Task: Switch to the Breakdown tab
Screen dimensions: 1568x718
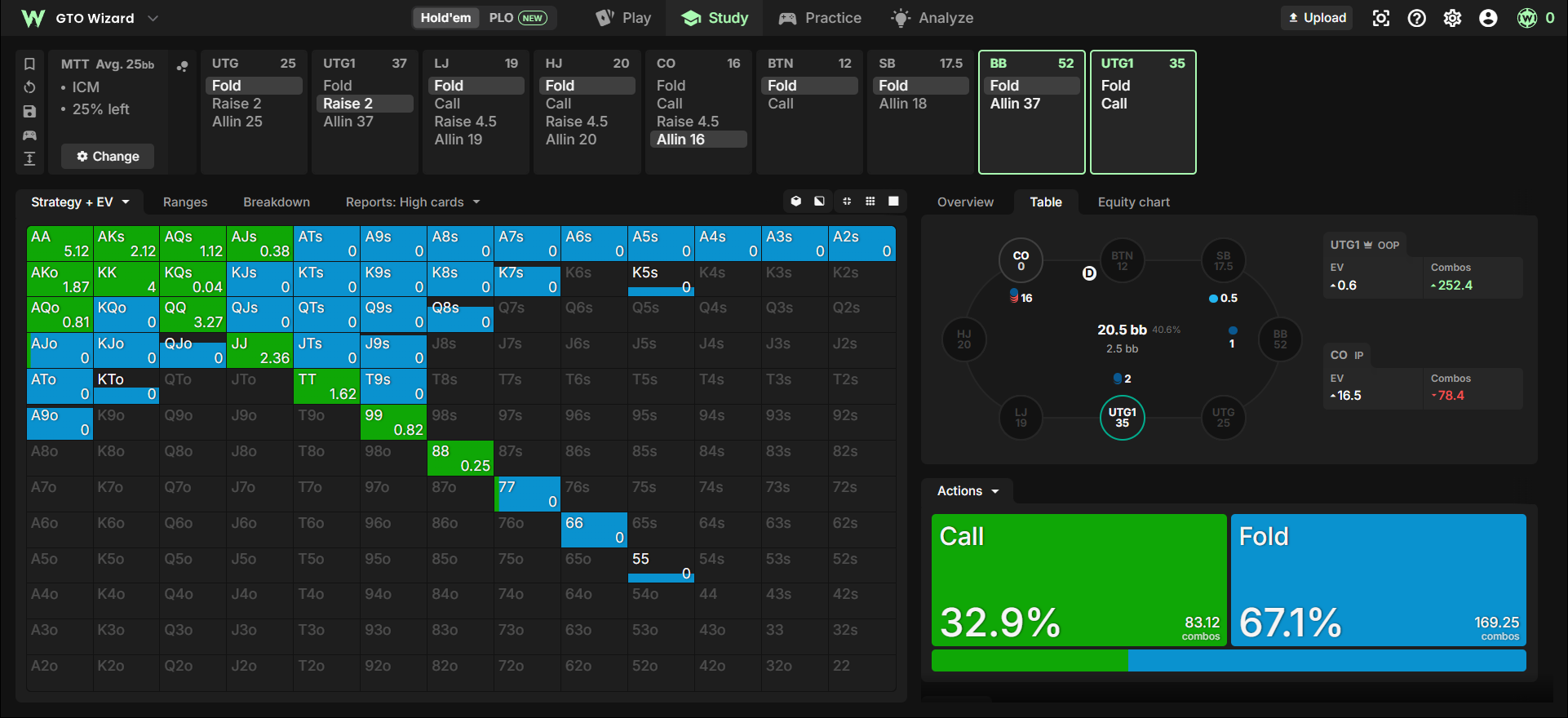Action: [277, 202]
